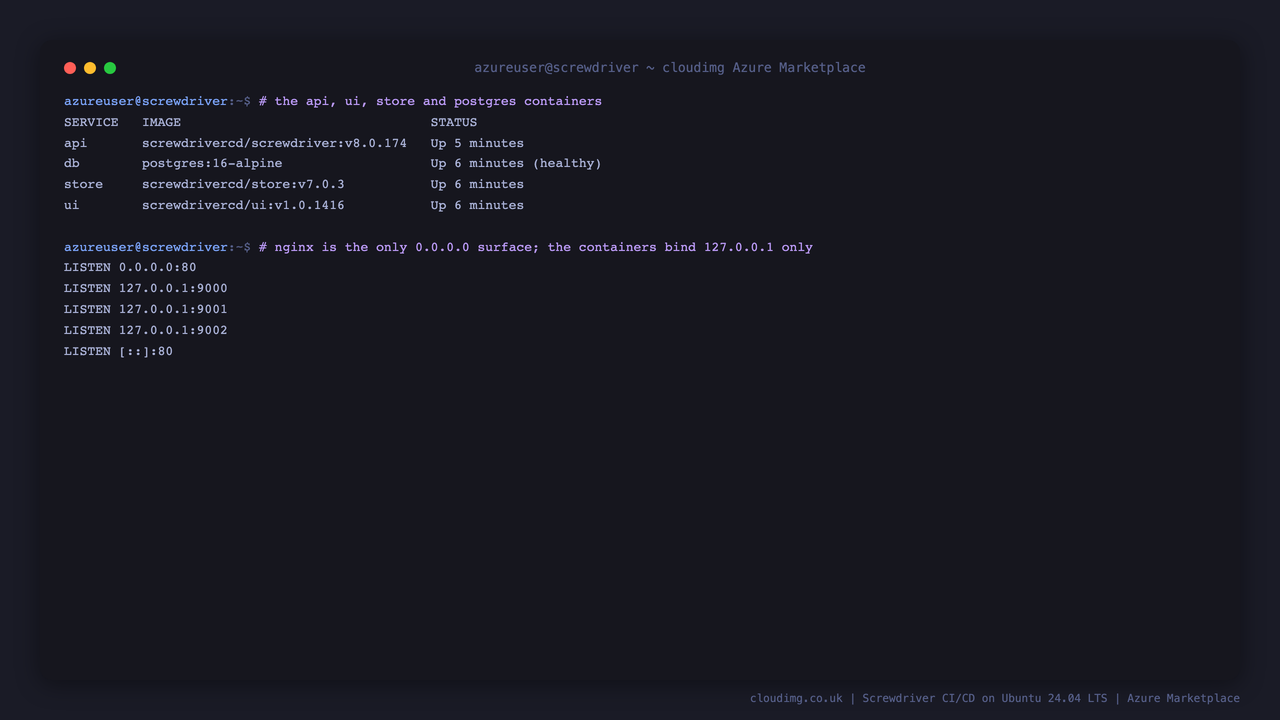This screenshot has width=1280, height=720.
Task: Click the comment '# nginx is the only 0.0.0.0 surface'
Action: pyautogui.click(x=397, y=247)
